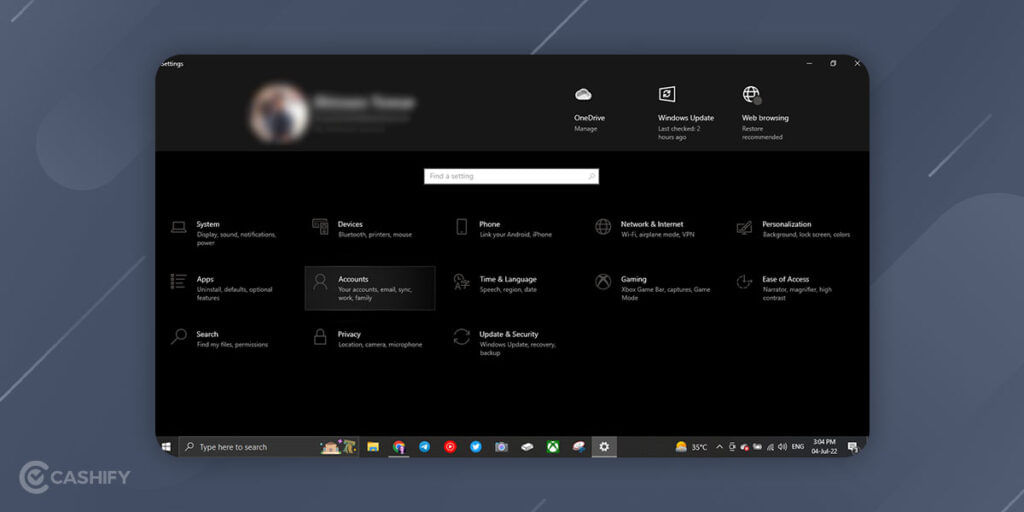The width and height of the screenshot is (1024, 512).
Task: Click 'Location, camera, microphone' description
Action: tap(380, 345)
